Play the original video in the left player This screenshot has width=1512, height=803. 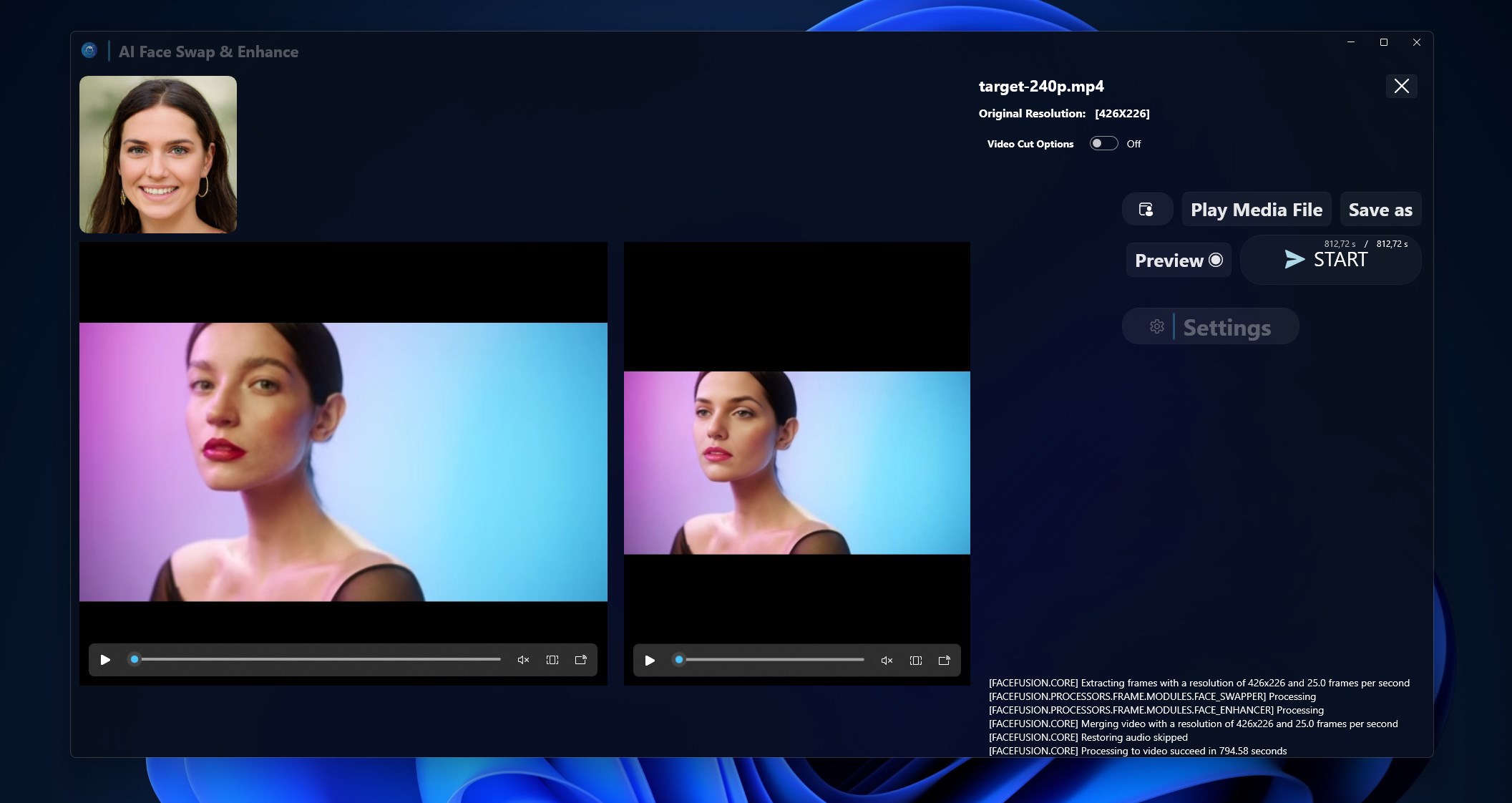(x=105, y=660)
